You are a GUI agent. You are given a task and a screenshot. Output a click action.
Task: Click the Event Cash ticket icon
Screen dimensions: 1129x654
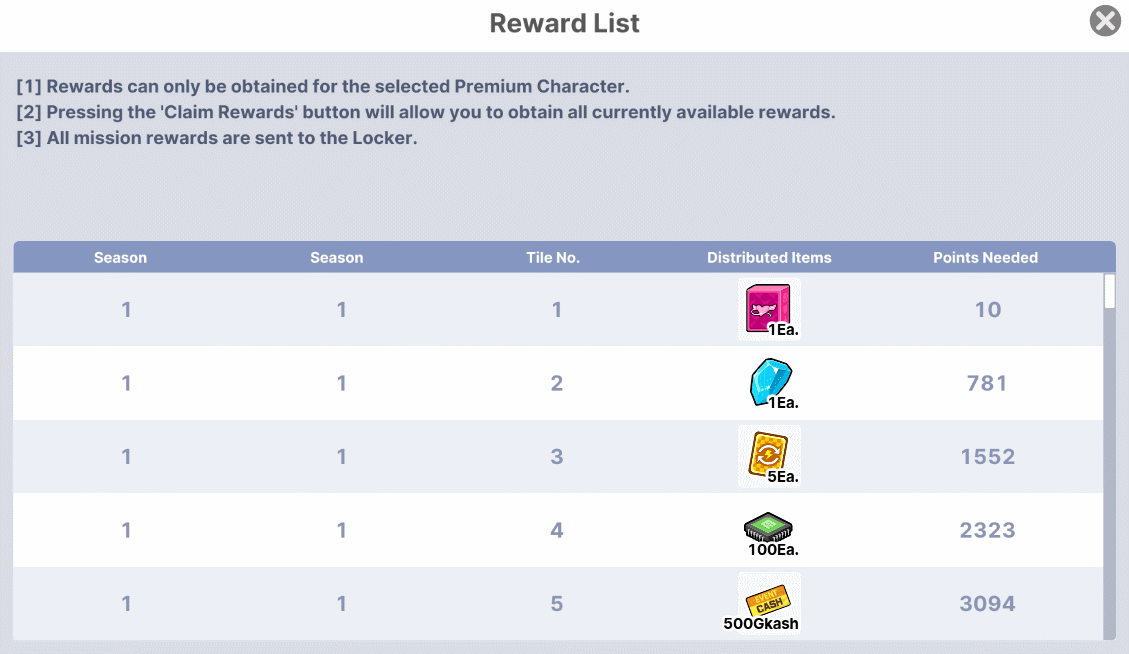(768, 600)
